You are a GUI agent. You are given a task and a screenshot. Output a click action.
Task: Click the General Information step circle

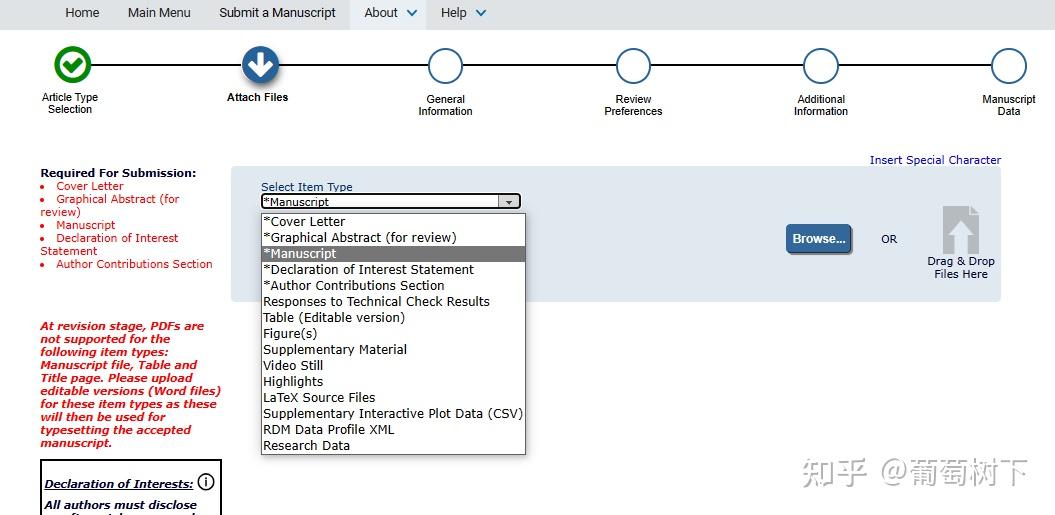445,67
